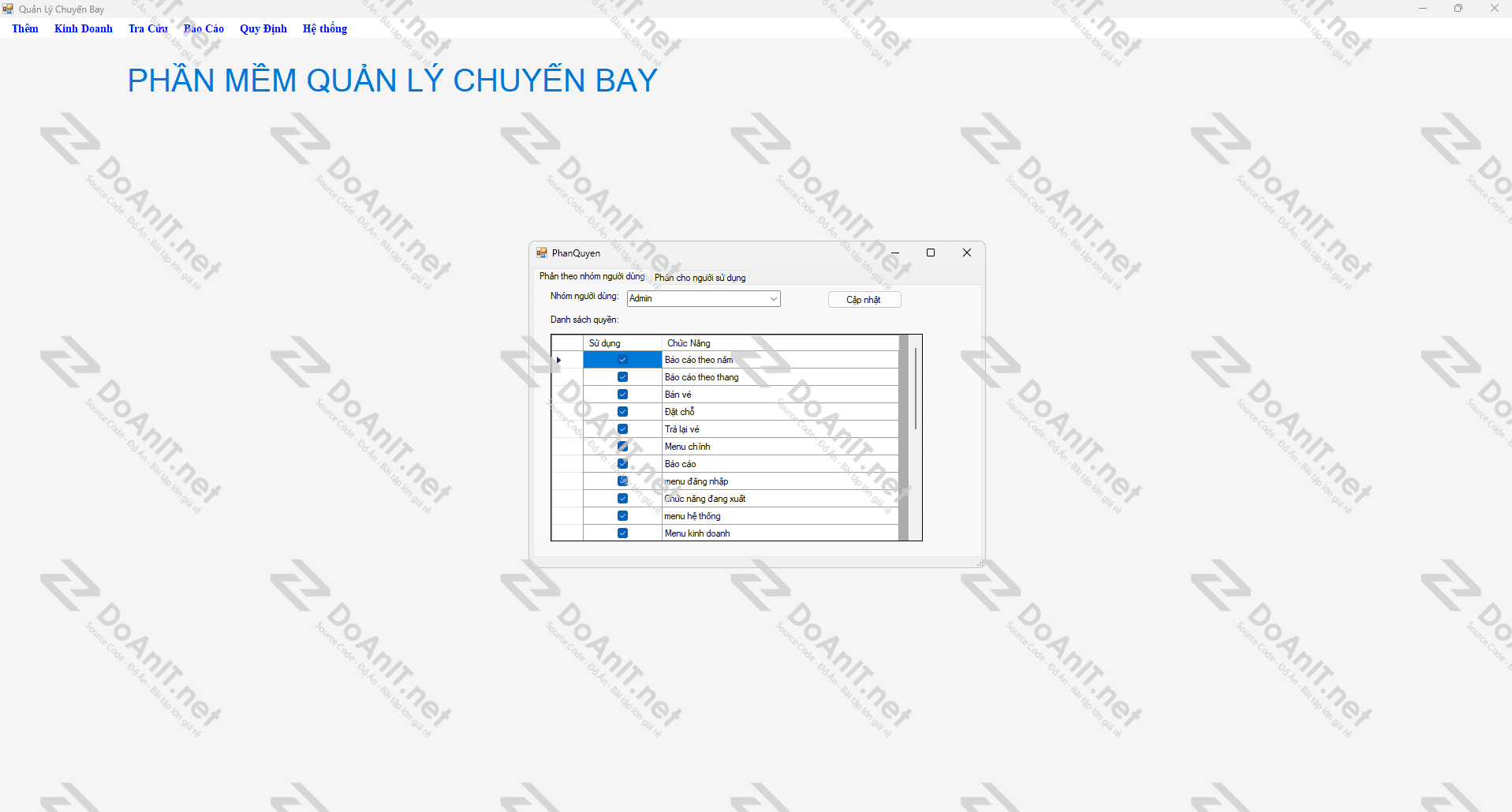Disable the Báo cáo permission checkbox
Screen dimensions: 1512x812
622,464
